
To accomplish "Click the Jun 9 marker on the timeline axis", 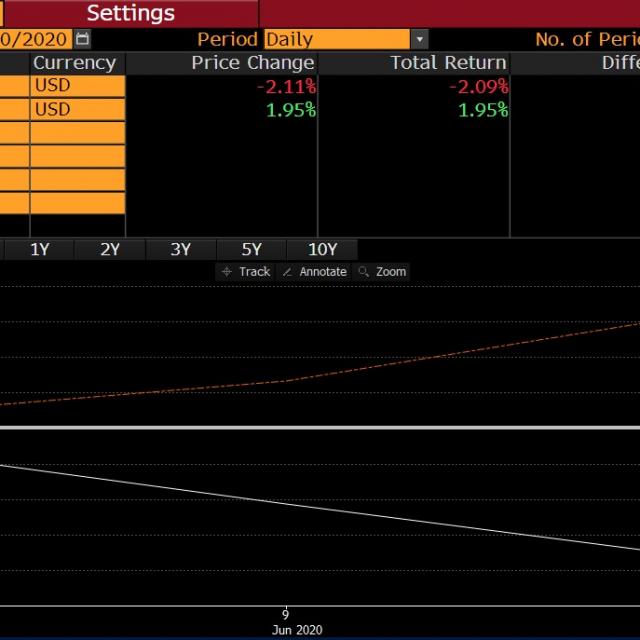I will point(285,614).
